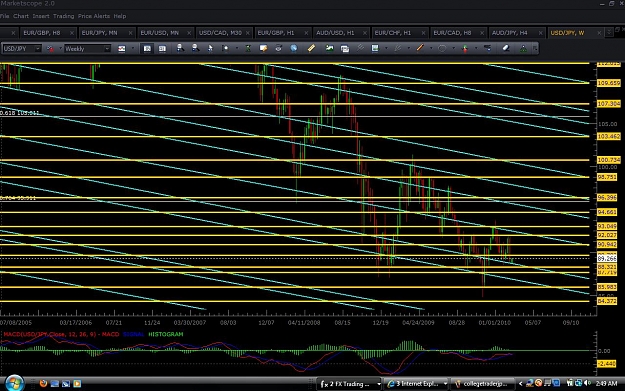Screen dimensions: 625x391
Task: Expand arrow next to chart type icon
Action: coord(132,49)
